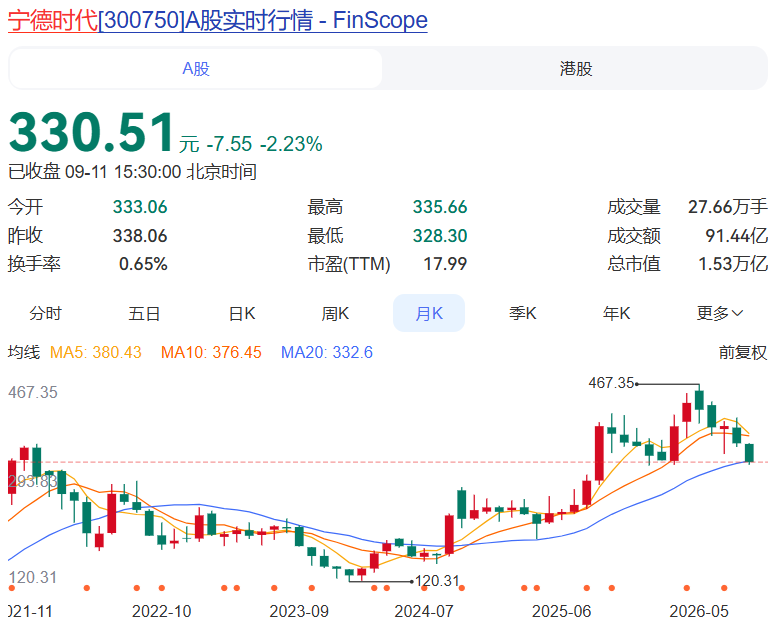Select the 五日 chart period

(x=144, y=313)
